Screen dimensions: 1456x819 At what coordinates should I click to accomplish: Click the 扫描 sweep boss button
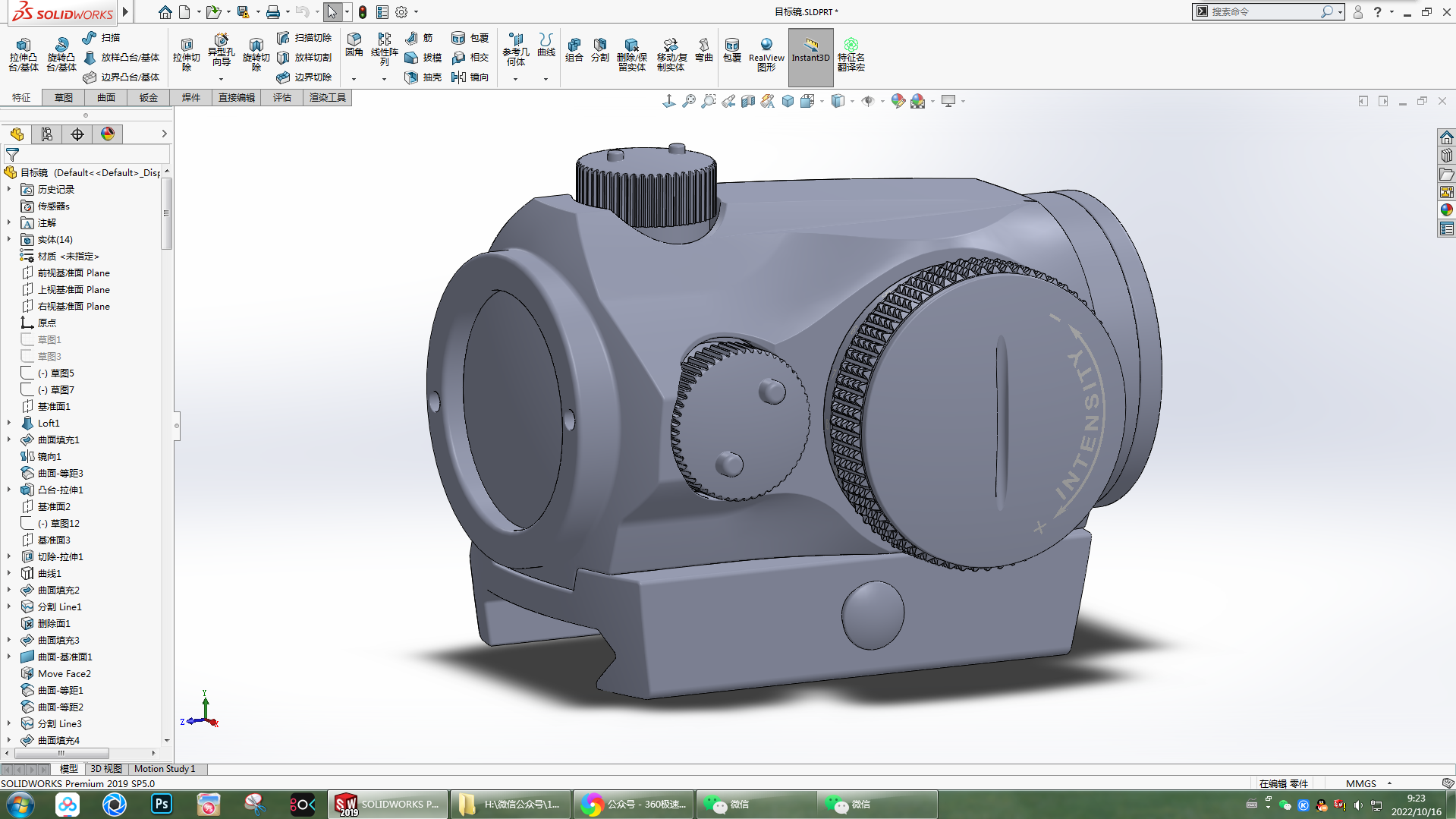pos(102,38)
